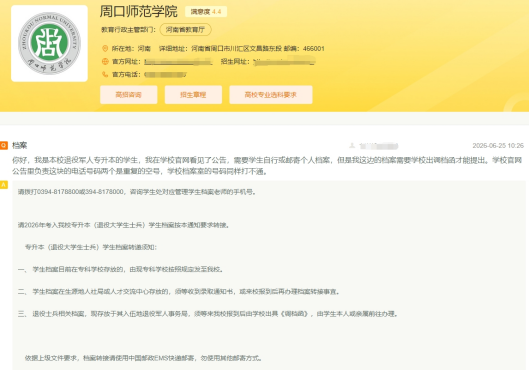Image resolution: width=529 pixels, height=370 pixels.
Task: Click the globe icon beside 官方网址
Action: pos(105,61)
